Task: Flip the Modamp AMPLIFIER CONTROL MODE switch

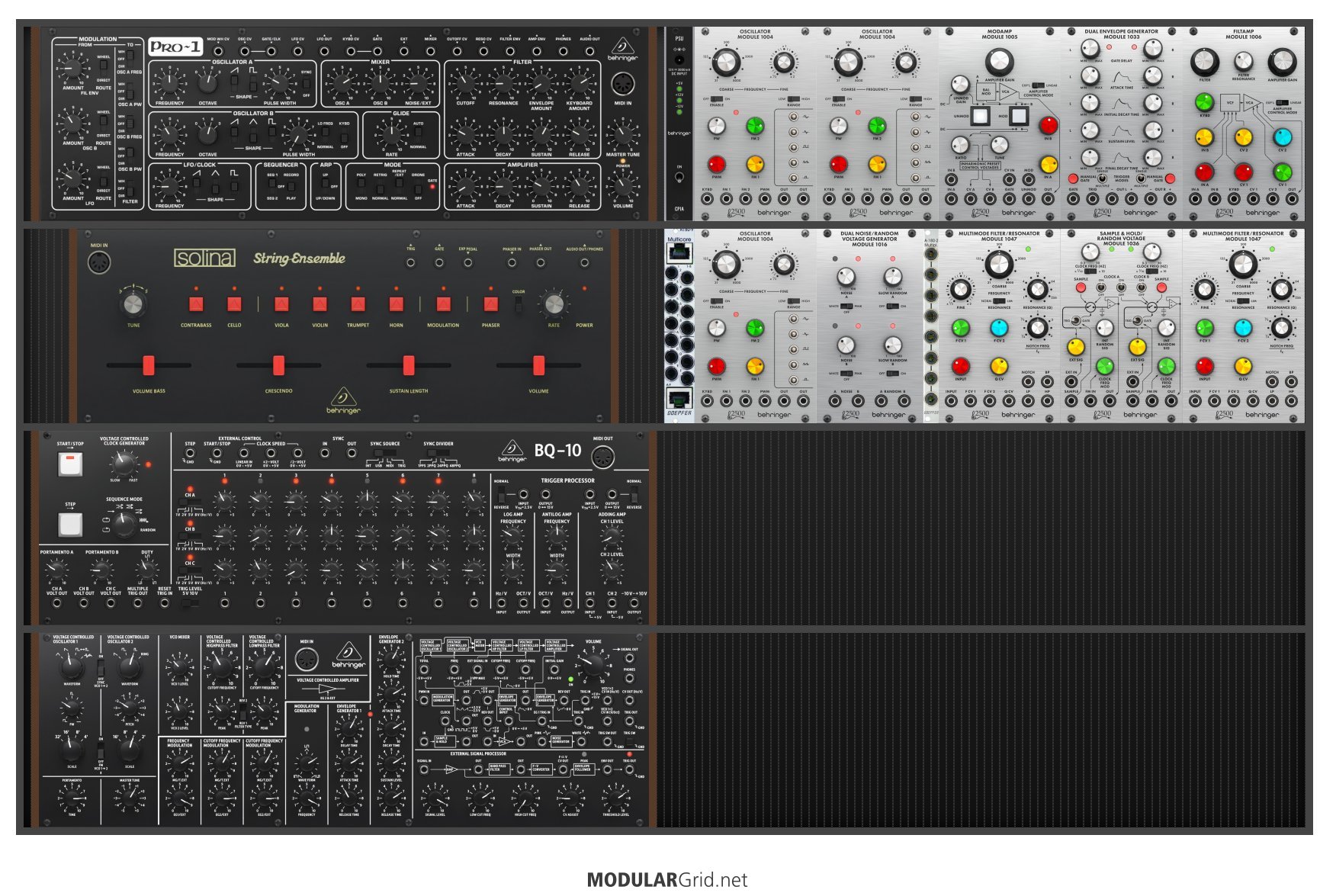Action: click(x=1038, y=85)
